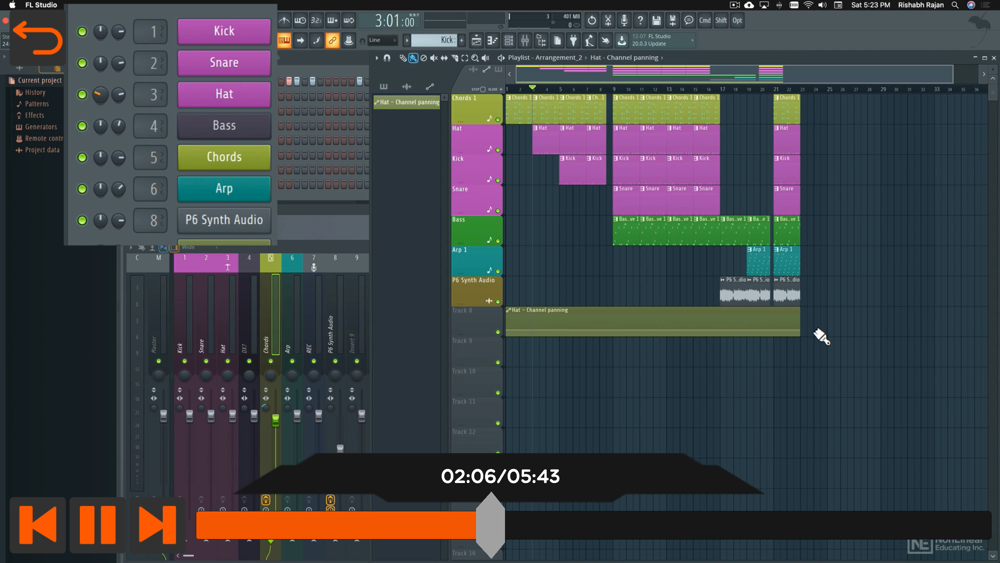Image resolution: width=1000 pixels, height=563 pixels.
Task: Open the Piano roll window icon
Action: (x=492, y=41)
